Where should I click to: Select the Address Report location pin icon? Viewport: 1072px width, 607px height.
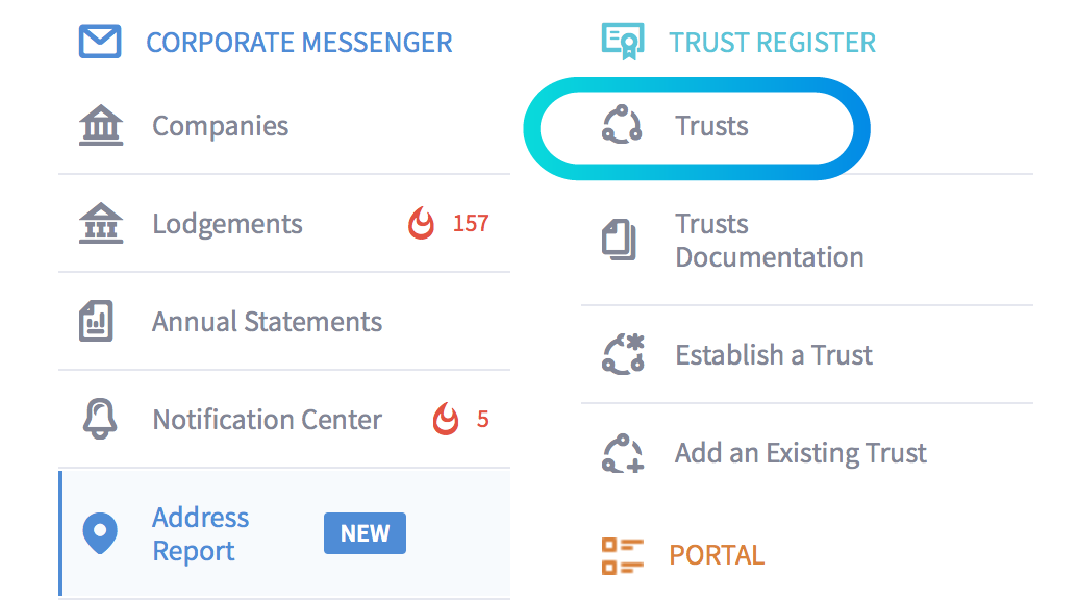[x=100, y=533]
